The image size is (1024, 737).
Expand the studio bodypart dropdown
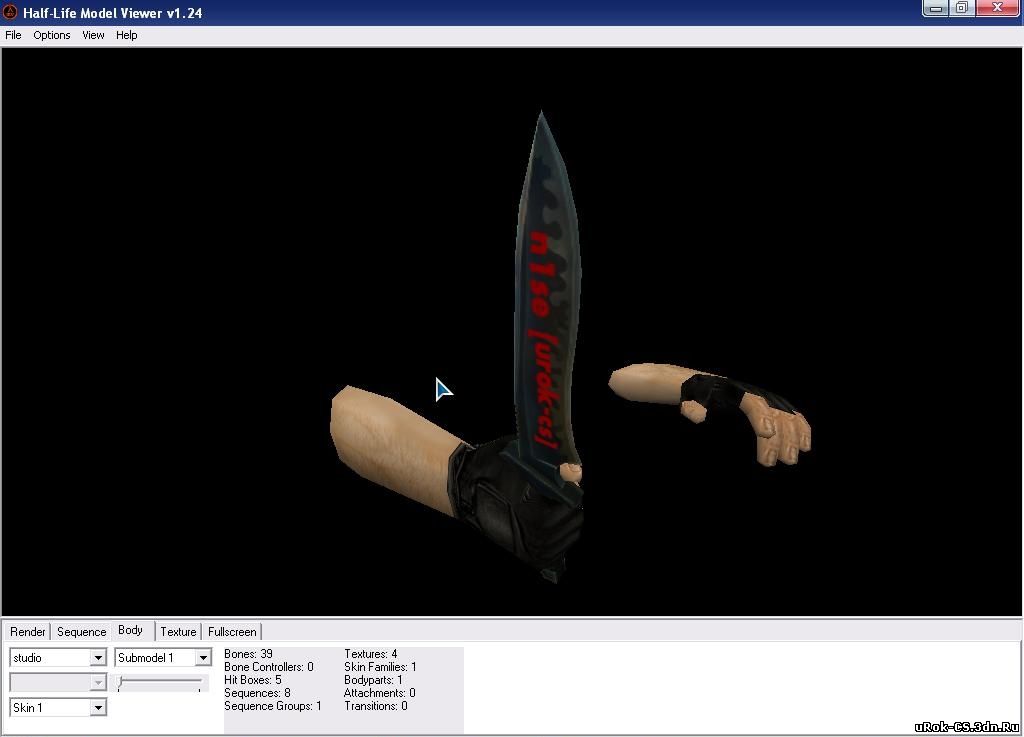[x=98, y=657]
